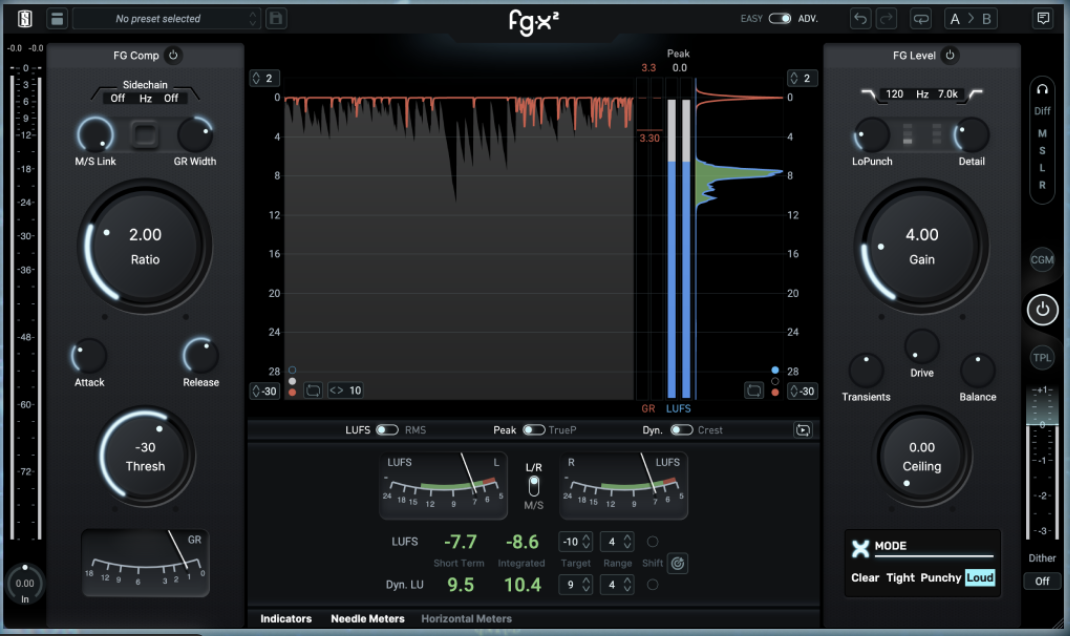Click the undo arrow
Viewport: 1070px width, 636px height.
(x=861, y=18)
